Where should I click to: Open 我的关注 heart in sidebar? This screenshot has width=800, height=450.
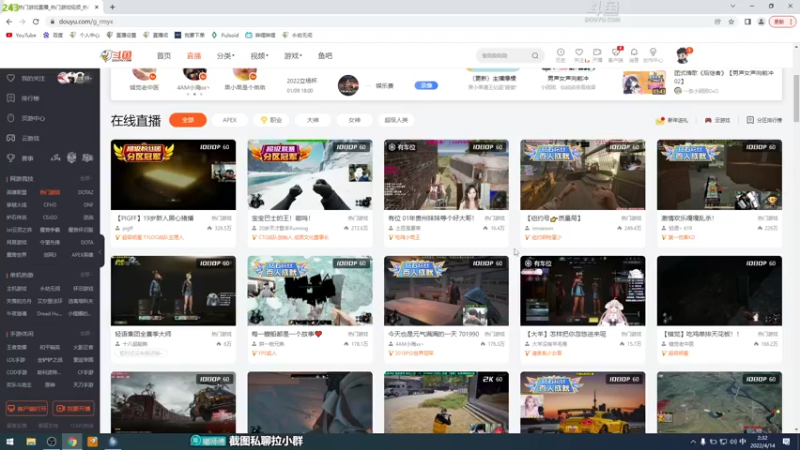tap(11, 78)
